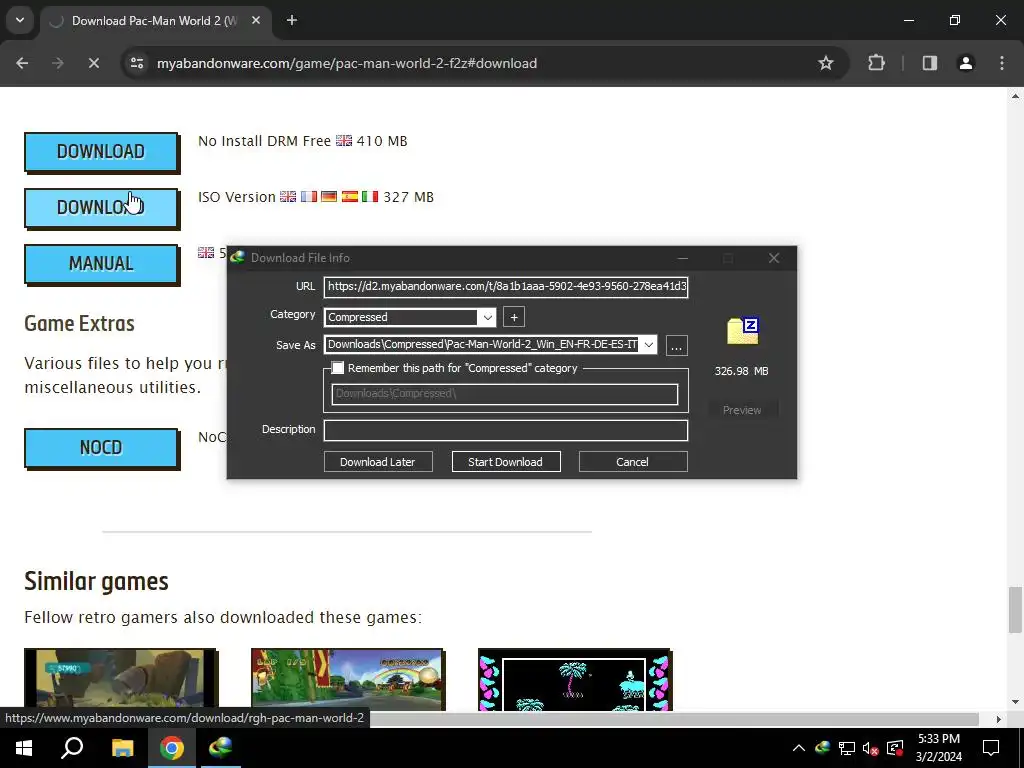1024x768 pixels.
Task: Browse for save location with ellipsis button
Action: (x=677, y=345)
